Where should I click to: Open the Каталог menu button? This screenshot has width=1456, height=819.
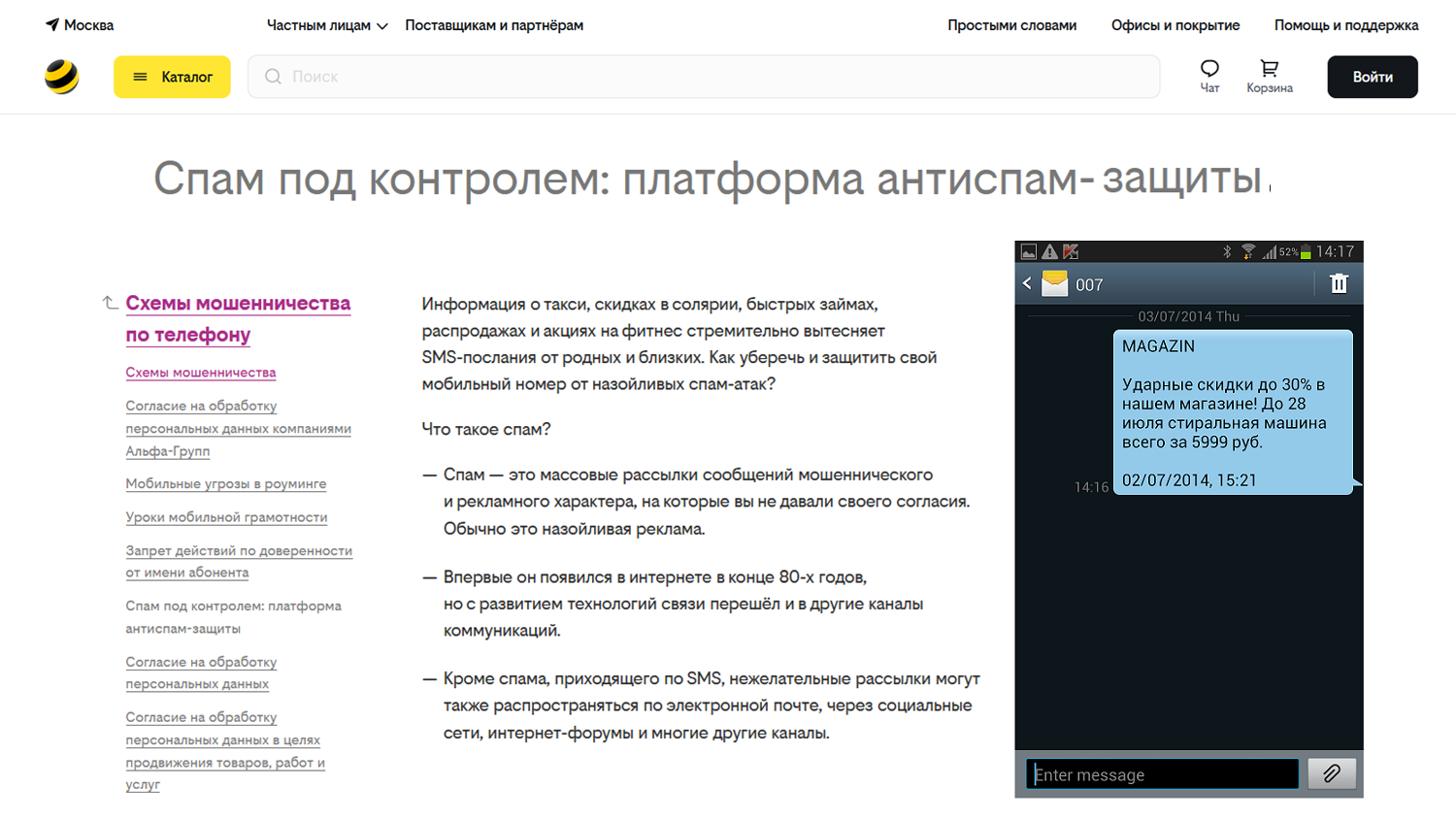point(172,77)
